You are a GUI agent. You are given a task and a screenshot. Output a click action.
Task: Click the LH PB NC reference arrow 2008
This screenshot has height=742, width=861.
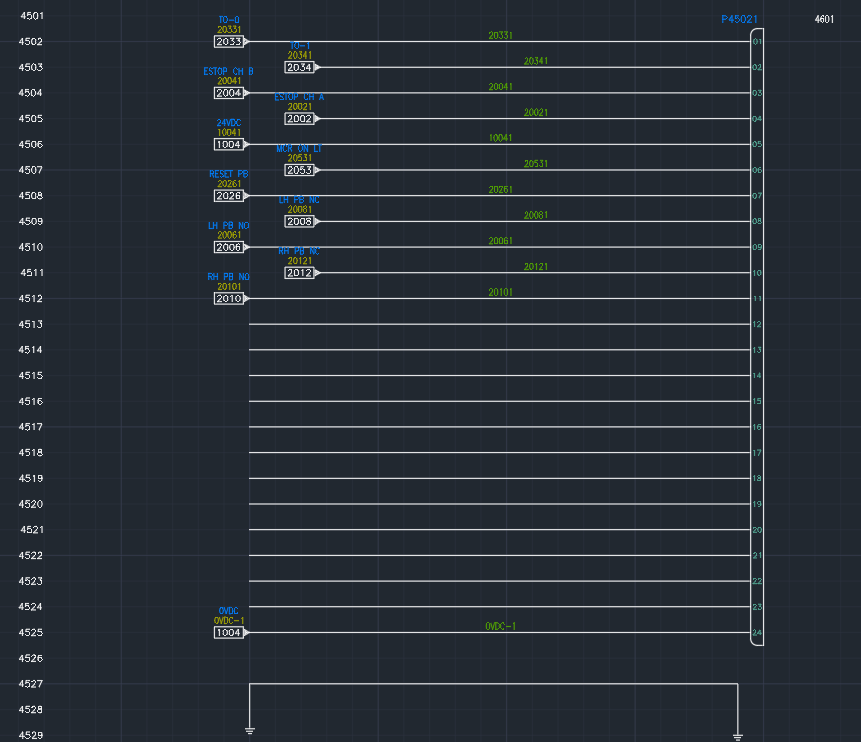(x=301, y=221)
